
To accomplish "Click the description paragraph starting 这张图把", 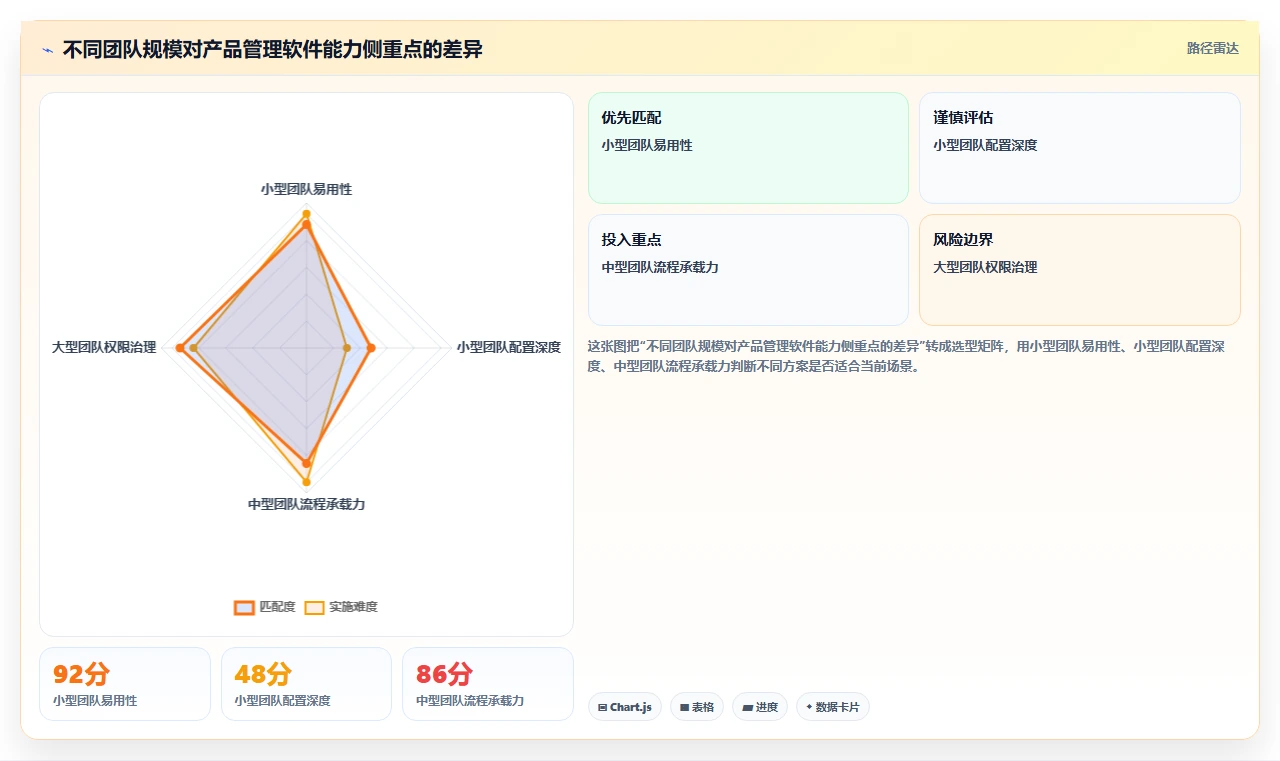I will tap(908, 356).
